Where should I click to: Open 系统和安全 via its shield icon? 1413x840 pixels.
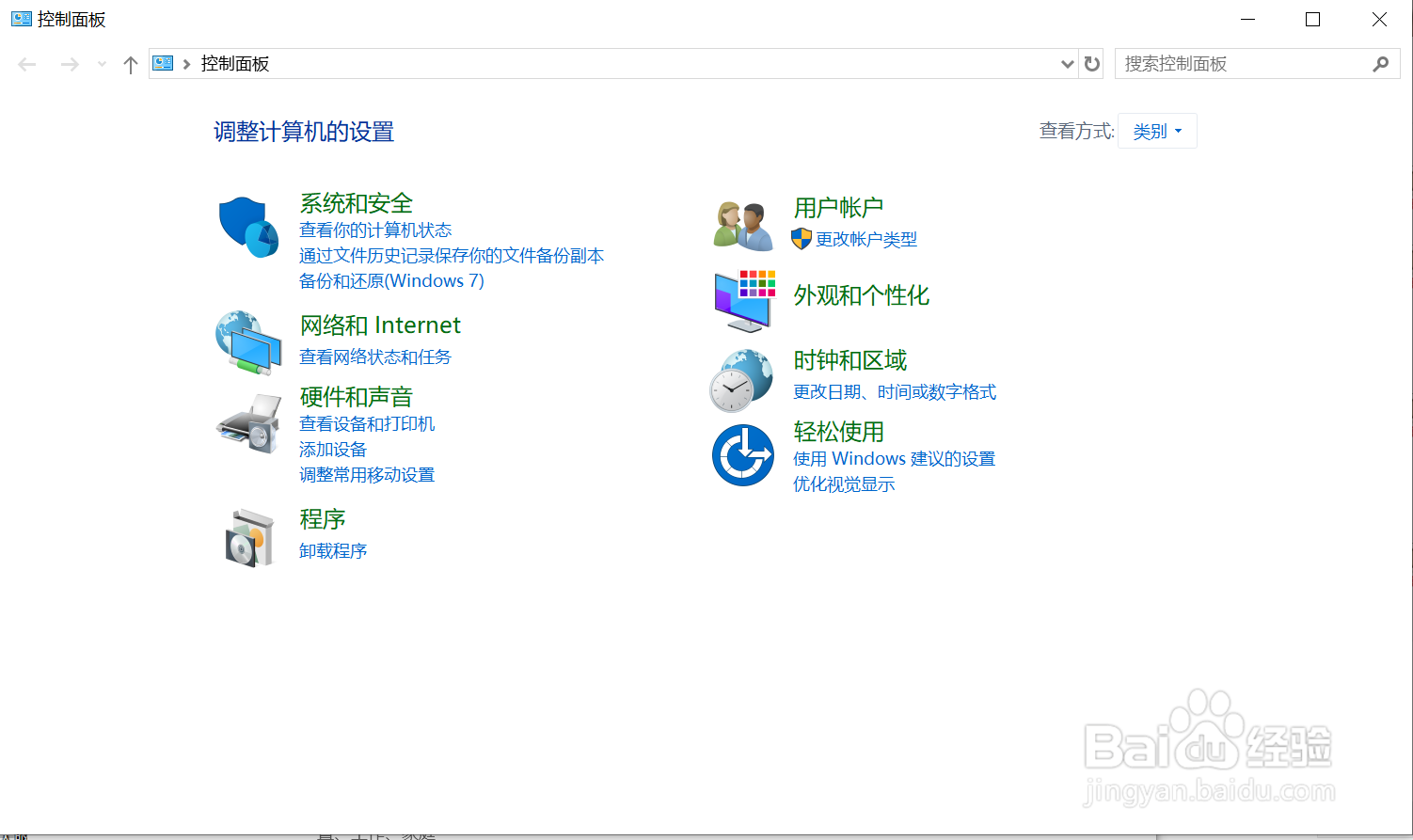coord(247,226)
